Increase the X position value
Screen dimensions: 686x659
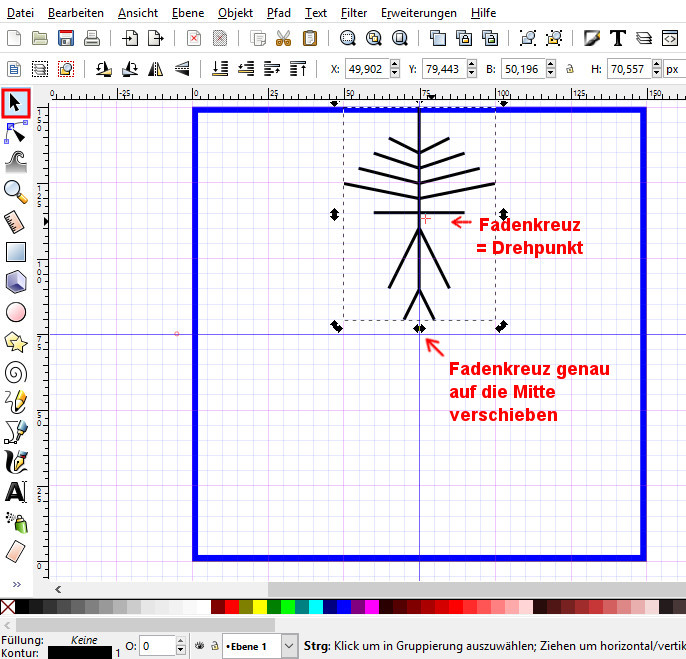tap(395, 64)
